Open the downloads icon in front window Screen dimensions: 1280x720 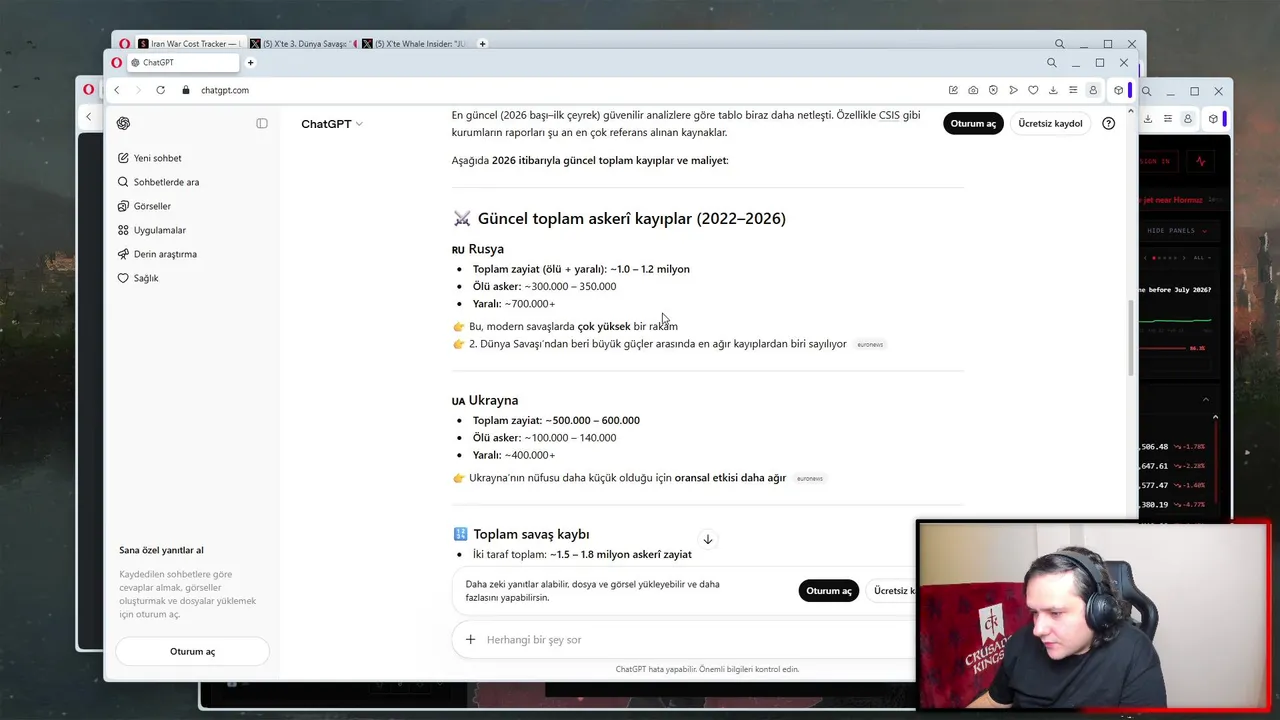coord(1053,90)
